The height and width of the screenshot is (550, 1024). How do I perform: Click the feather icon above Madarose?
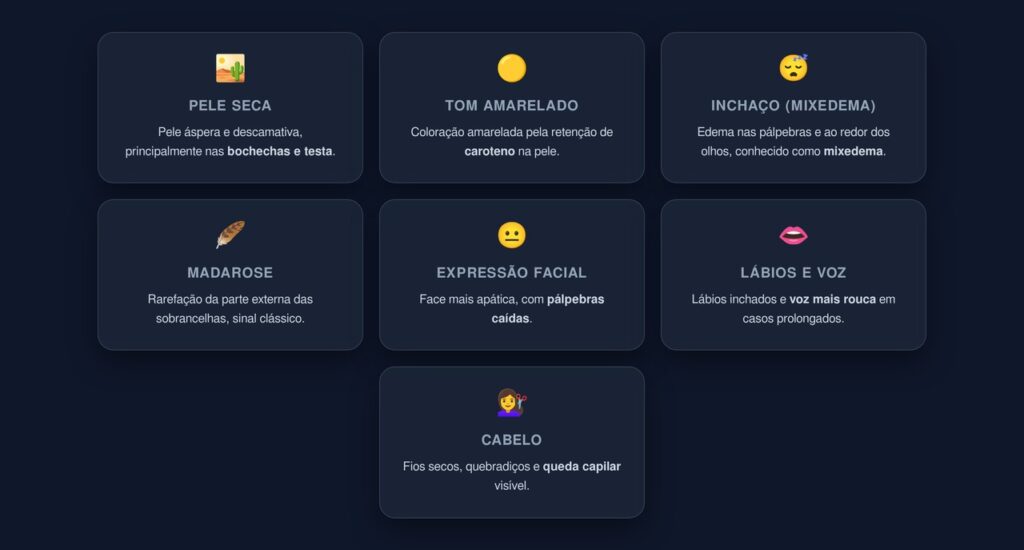(x=230, y=235)
